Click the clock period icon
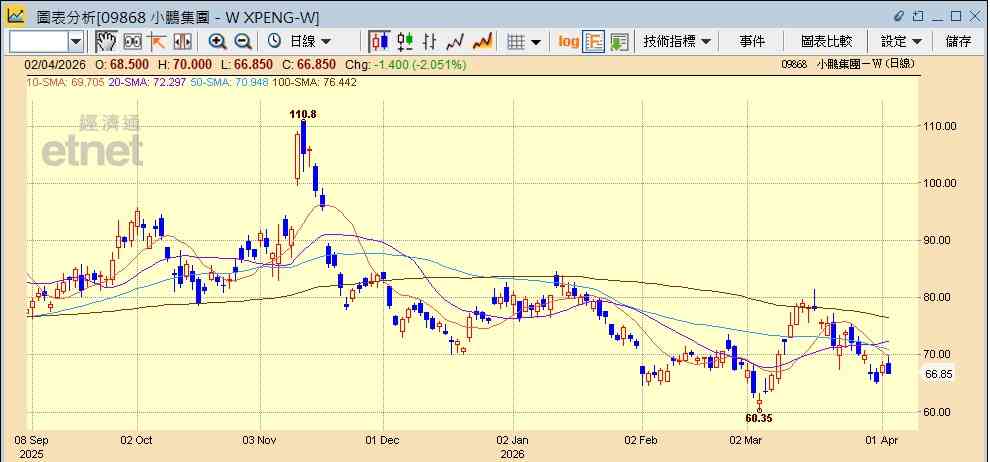The height and width of the screenshot is (462, 990). pyautogui.click(x=275, y=42)
